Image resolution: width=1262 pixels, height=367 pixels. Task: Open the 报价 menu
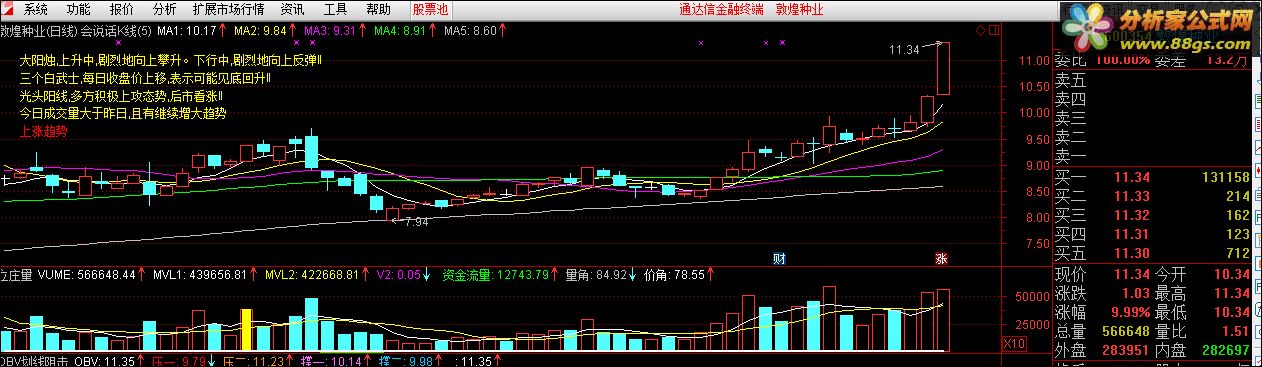pyautogui.click(x=121, y=9)
